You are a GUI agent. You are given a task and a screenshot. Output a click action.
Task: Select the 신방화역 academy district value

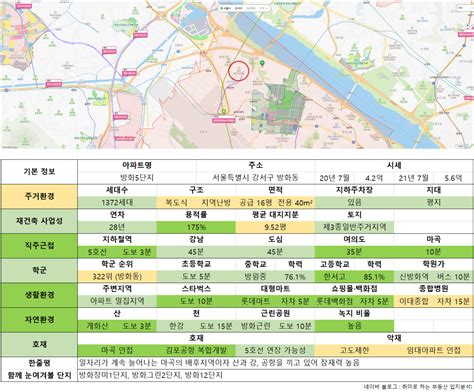tap(414, 276)
